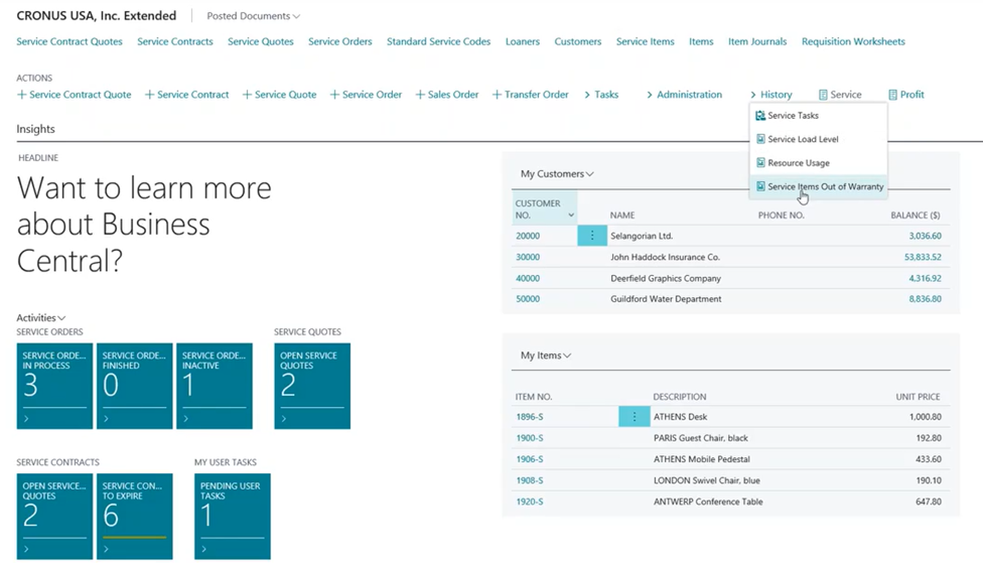The width and height of the screenshot is (983, 563).
Task: Click the Resource Usage report icon
Action: [x=761, y=163]
